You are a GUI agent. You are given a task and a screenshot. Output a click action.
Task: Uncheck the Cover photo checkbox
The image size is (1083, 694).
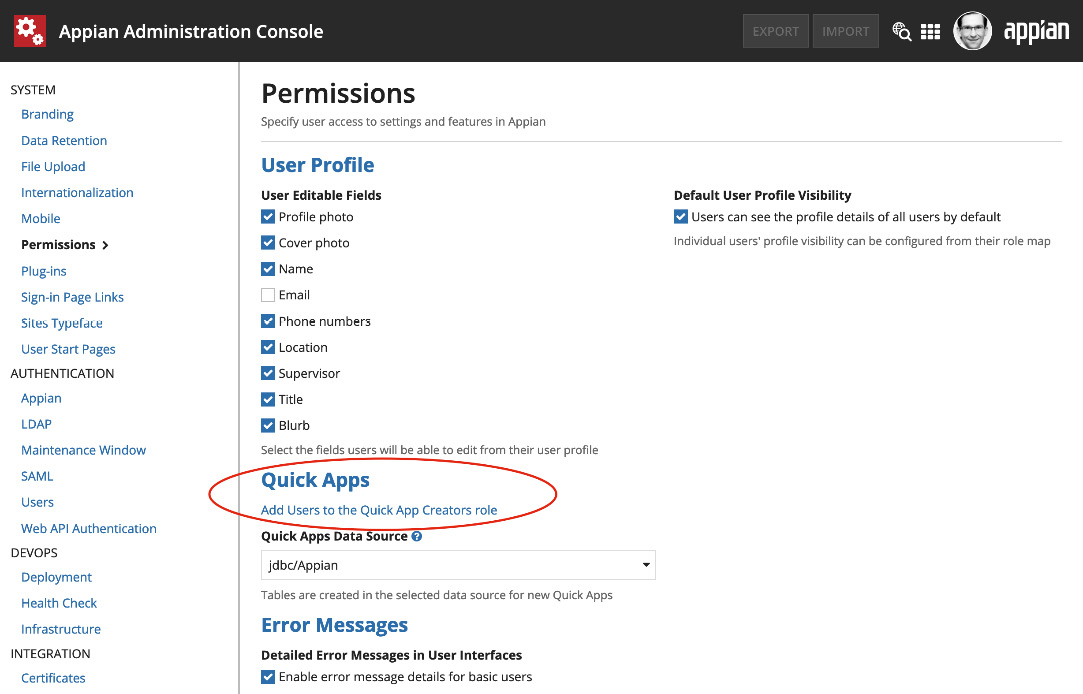pos(268,243)
